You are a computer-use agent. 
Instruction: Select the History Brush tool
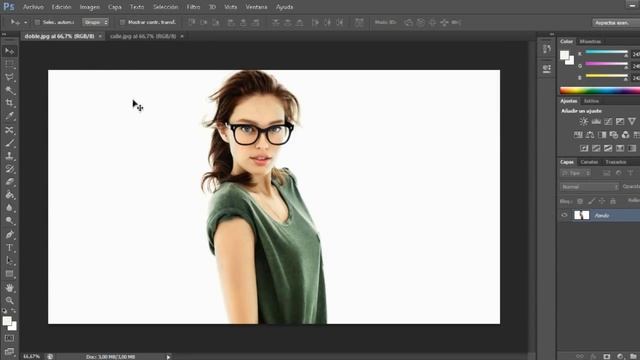pos(9,169)
